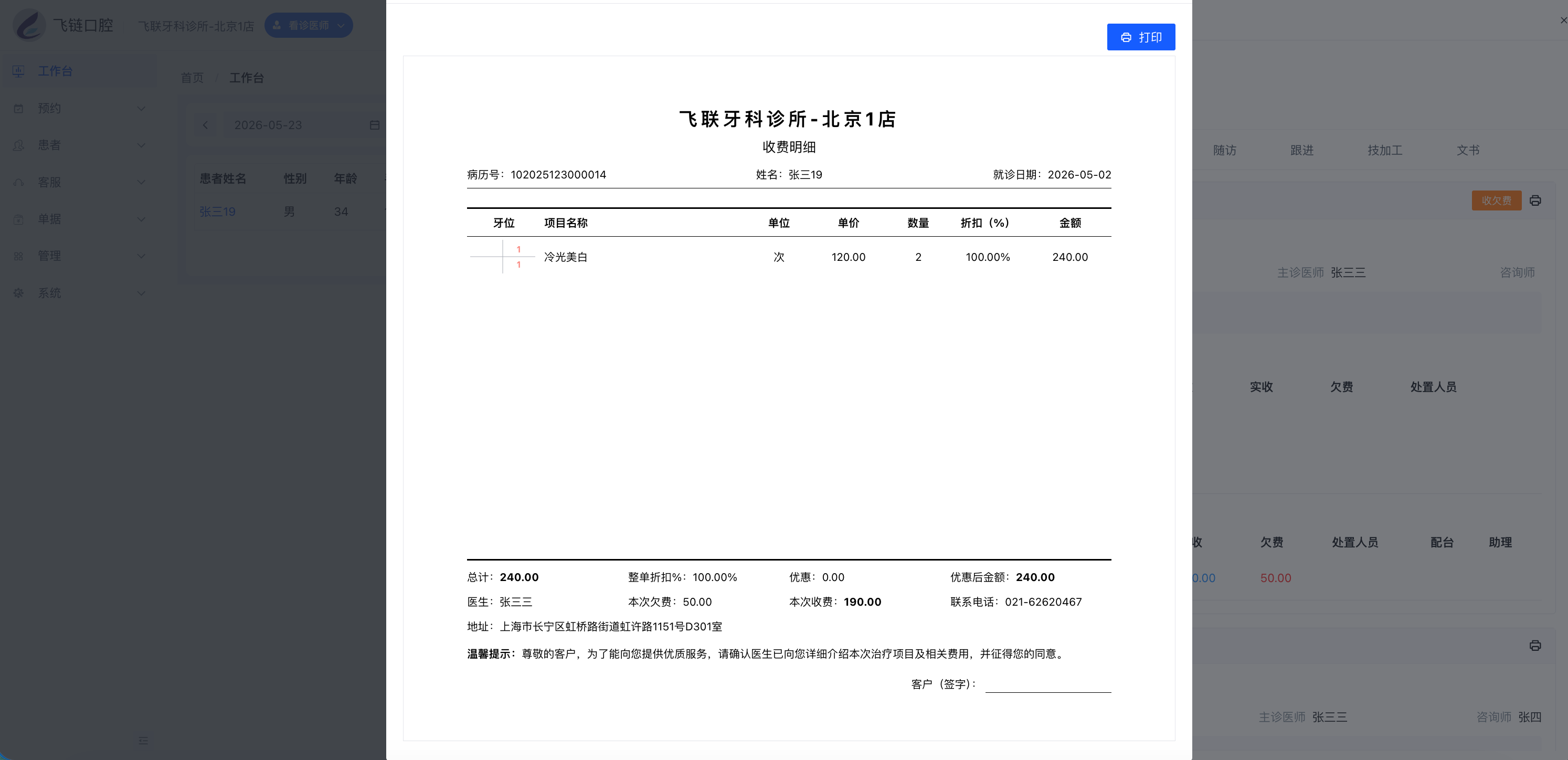The image size is (1568, 760).
Task: Switch to the 文书 tab
Action: [x=1468, y=151]
